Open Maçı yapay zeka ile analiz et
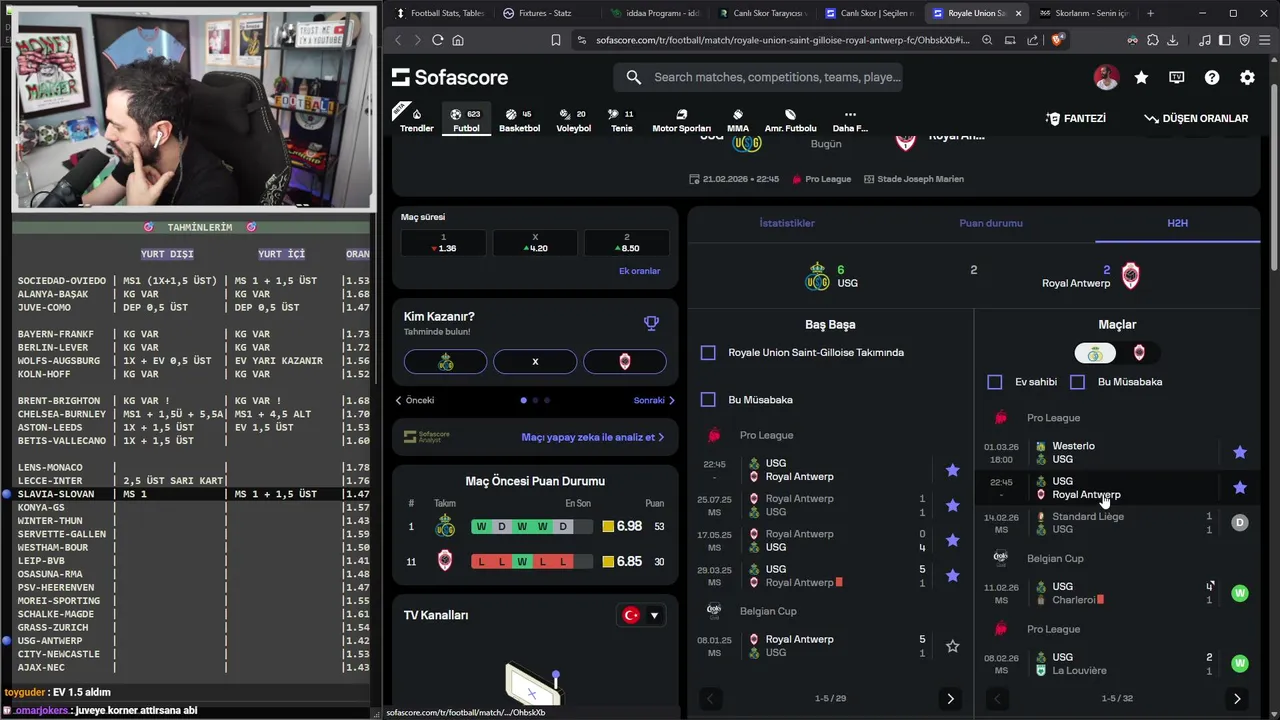Viewport: 1280px width, 720px height. point(592,437)
